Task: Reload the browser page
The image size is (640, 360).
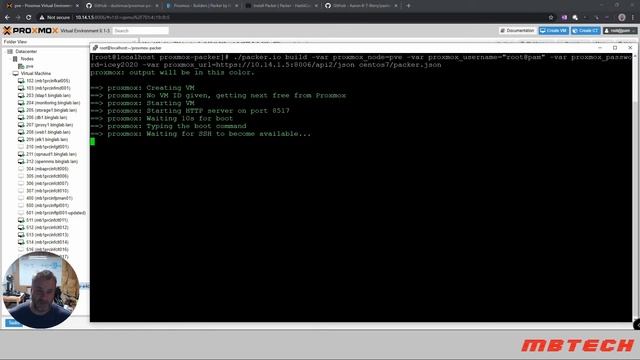Action: 29,18
